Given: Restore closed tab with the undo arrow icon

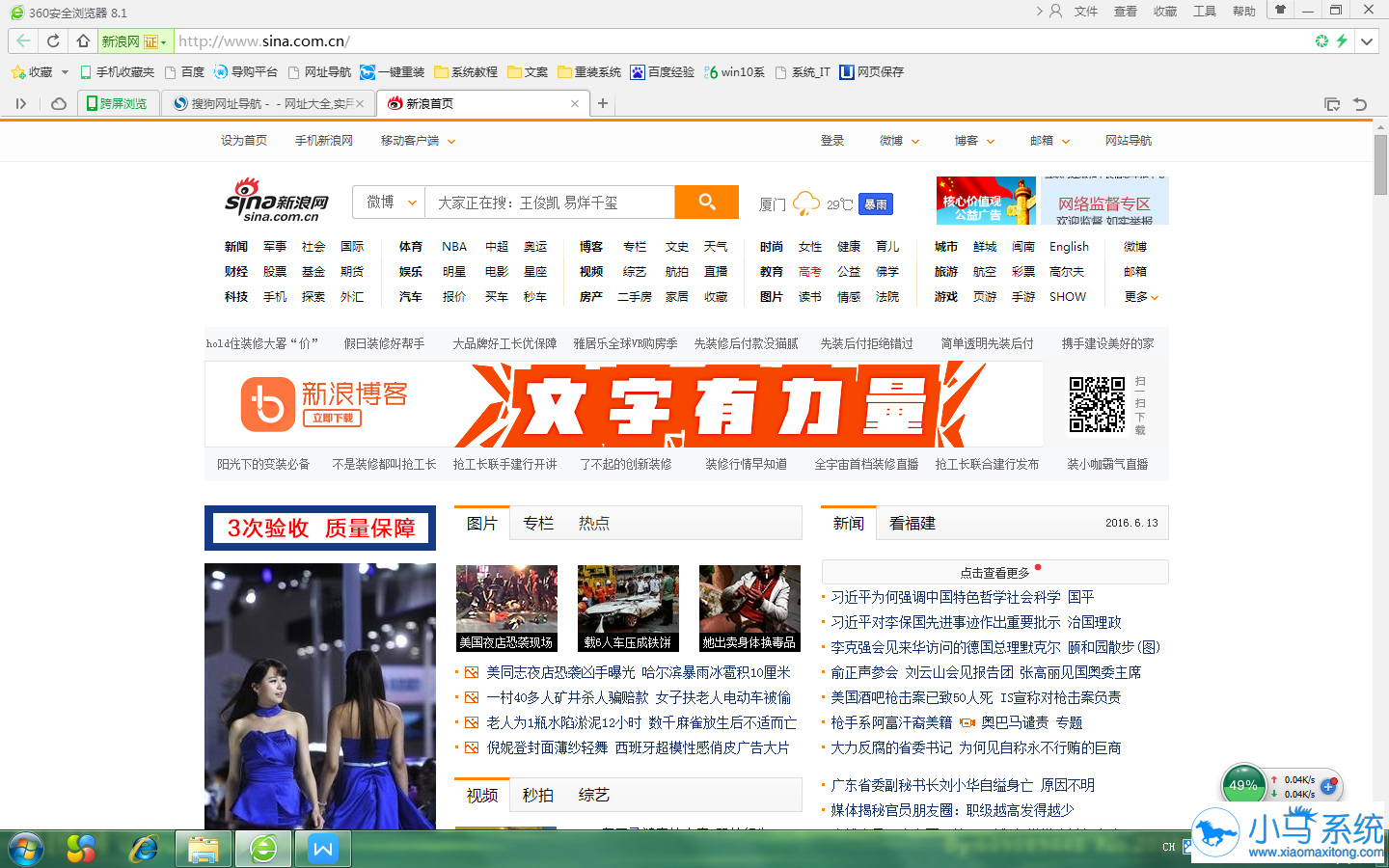Looking at the screenshot, I should [1360, 104].
